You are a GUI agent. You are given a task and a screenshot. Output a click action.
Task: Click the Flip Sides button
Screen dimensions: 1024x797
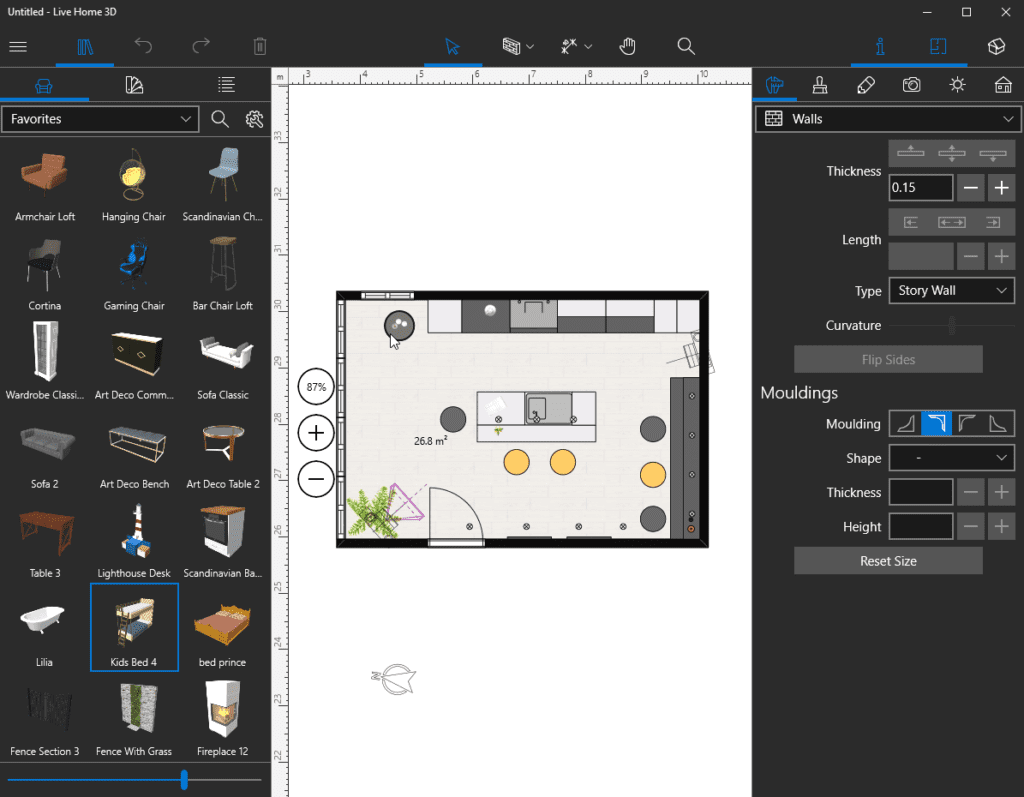pyautogui.click(x=888, y=359)
